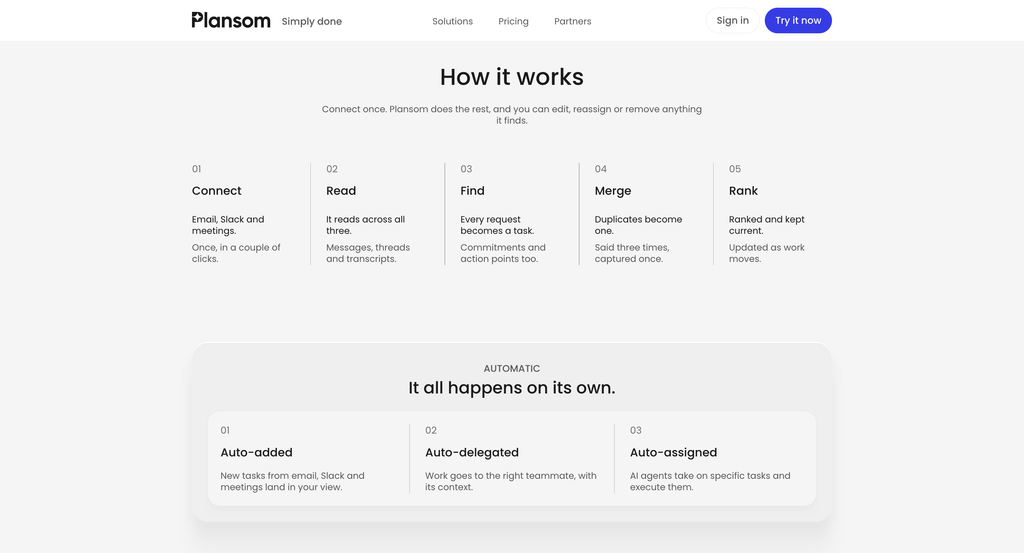The width and height of the screenshot is (1024, 553).
Task: Click "Messages, threads and transcripts." text
Action: [368, 253]
